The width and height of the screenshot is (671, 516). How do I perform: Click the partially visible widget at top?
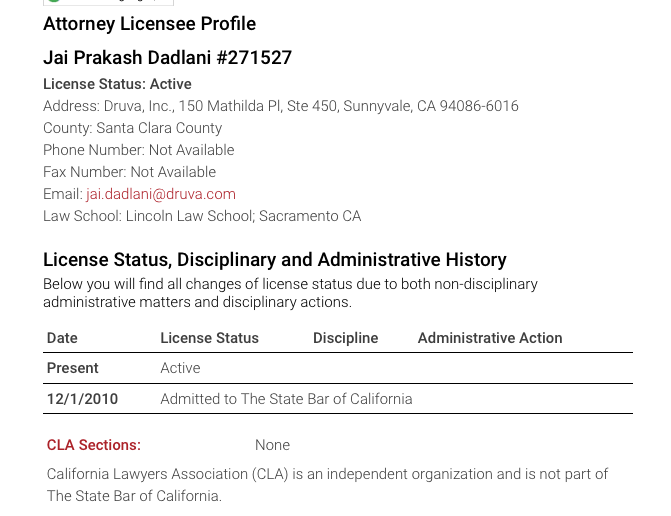coord(108,3)
